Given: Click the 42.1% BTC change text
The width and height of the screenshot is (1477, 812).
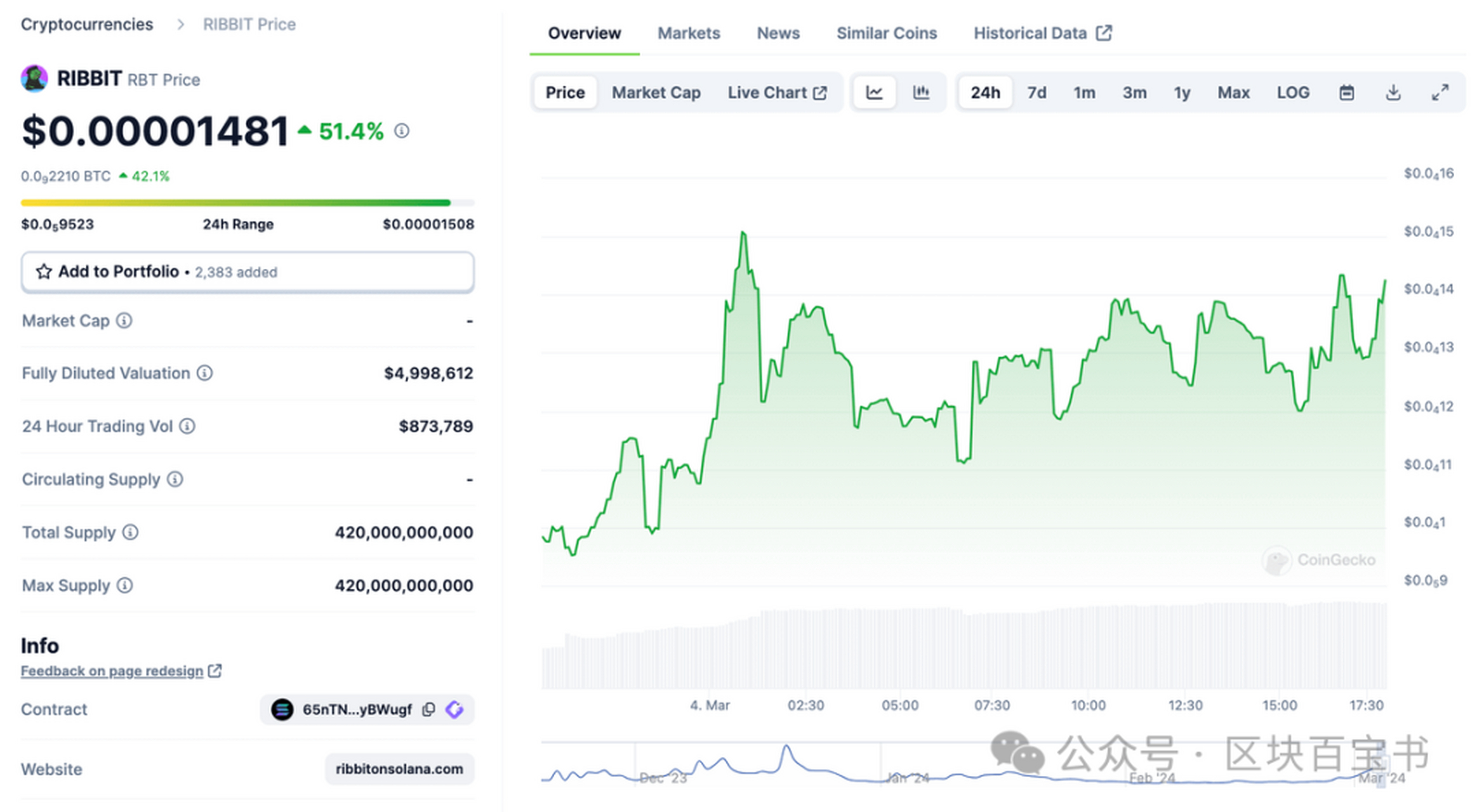Looking at the screenshot, I should [x=150, y=176].
